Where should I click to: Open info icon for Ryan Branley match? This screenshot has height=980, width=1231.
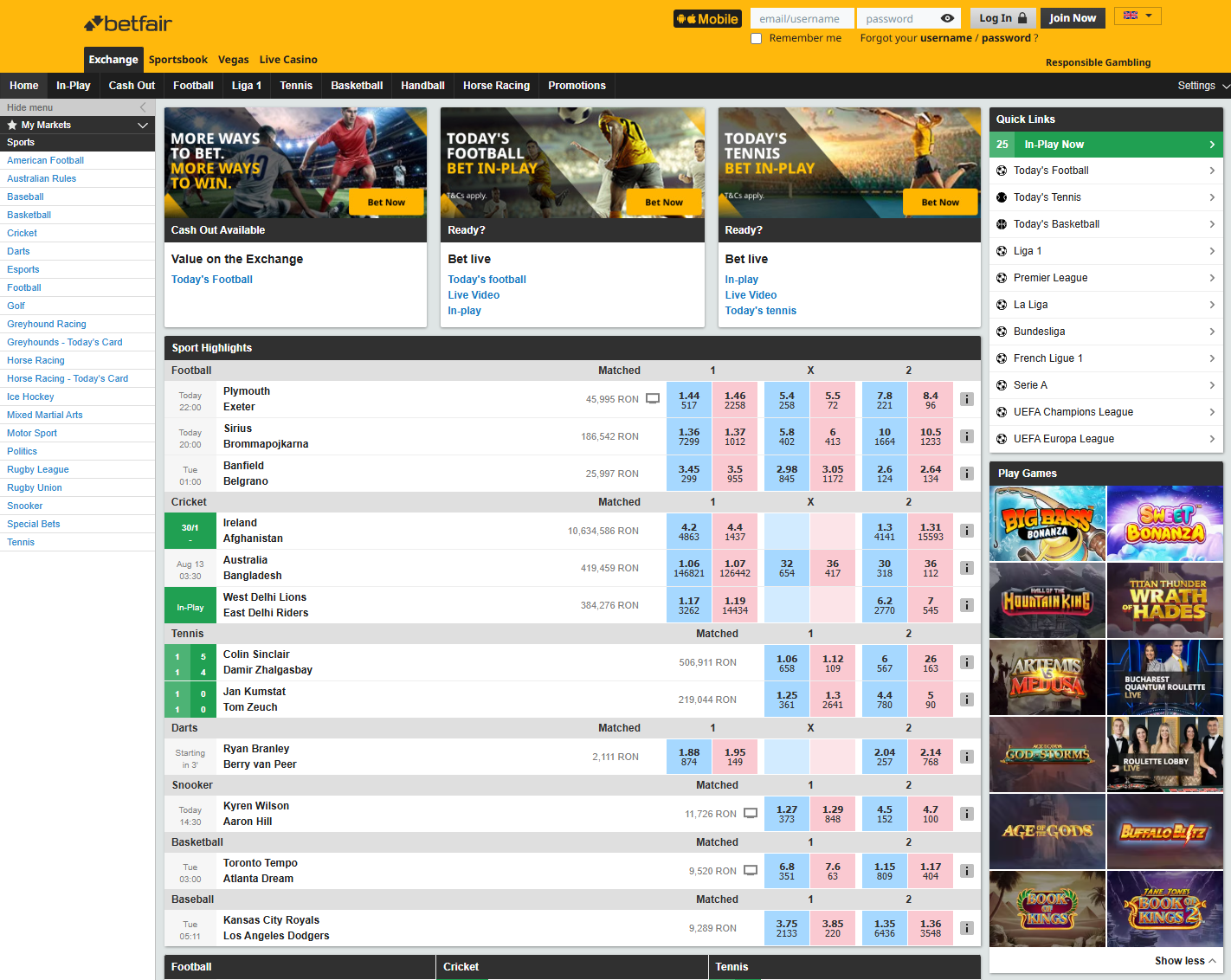(967, 757)
